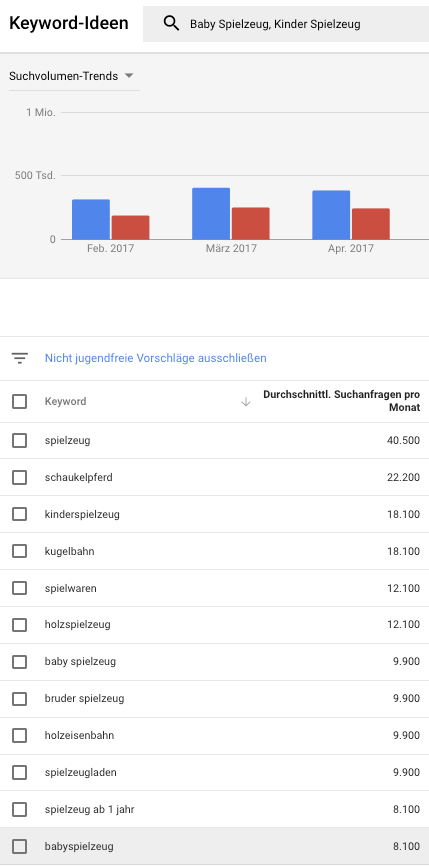Open Suchvolumen-Trends dropdown
The image size is (429, 866).
point(71,76)
